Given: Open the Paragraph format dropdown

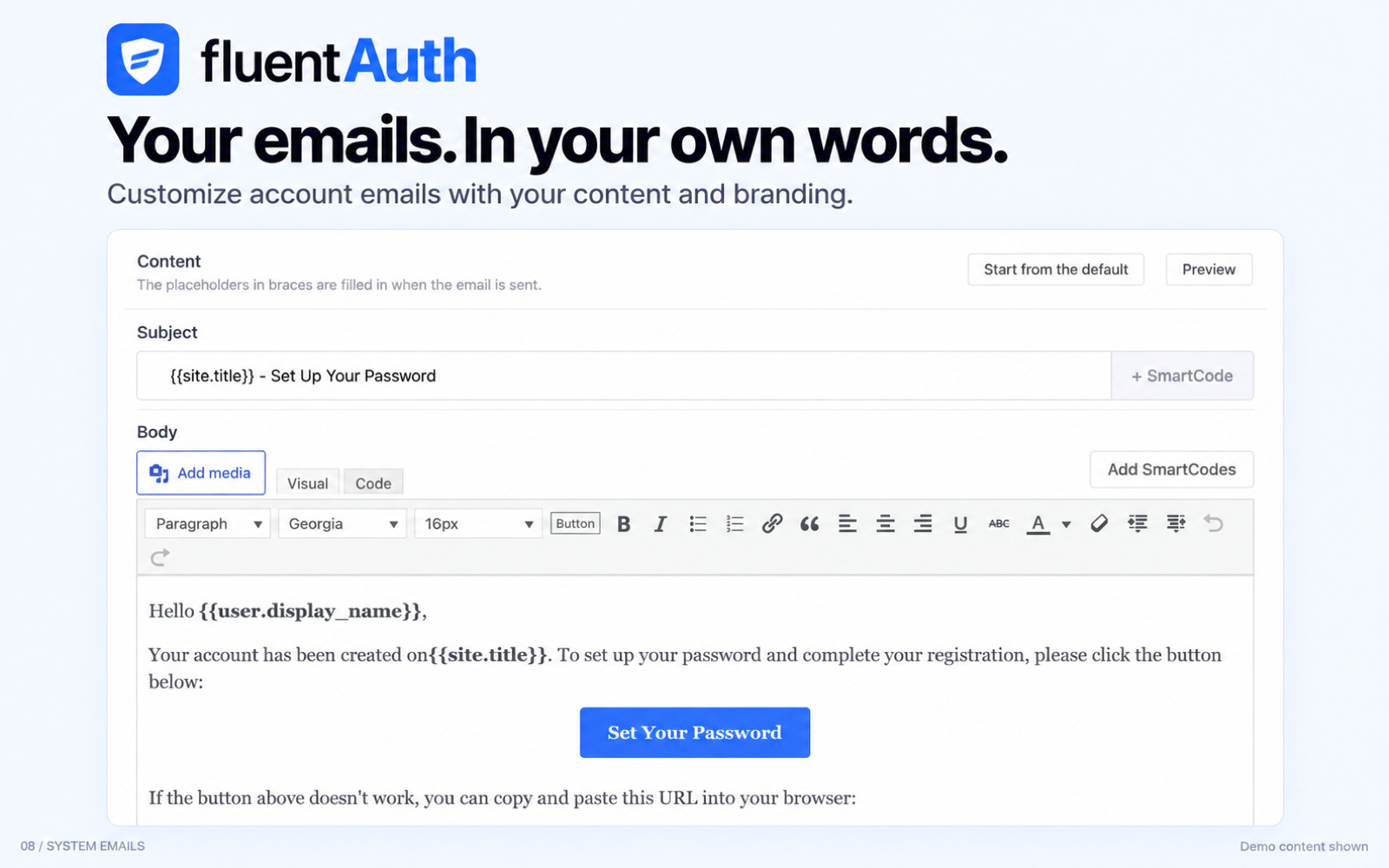Looking at the screenshot, I should point(207,523).
